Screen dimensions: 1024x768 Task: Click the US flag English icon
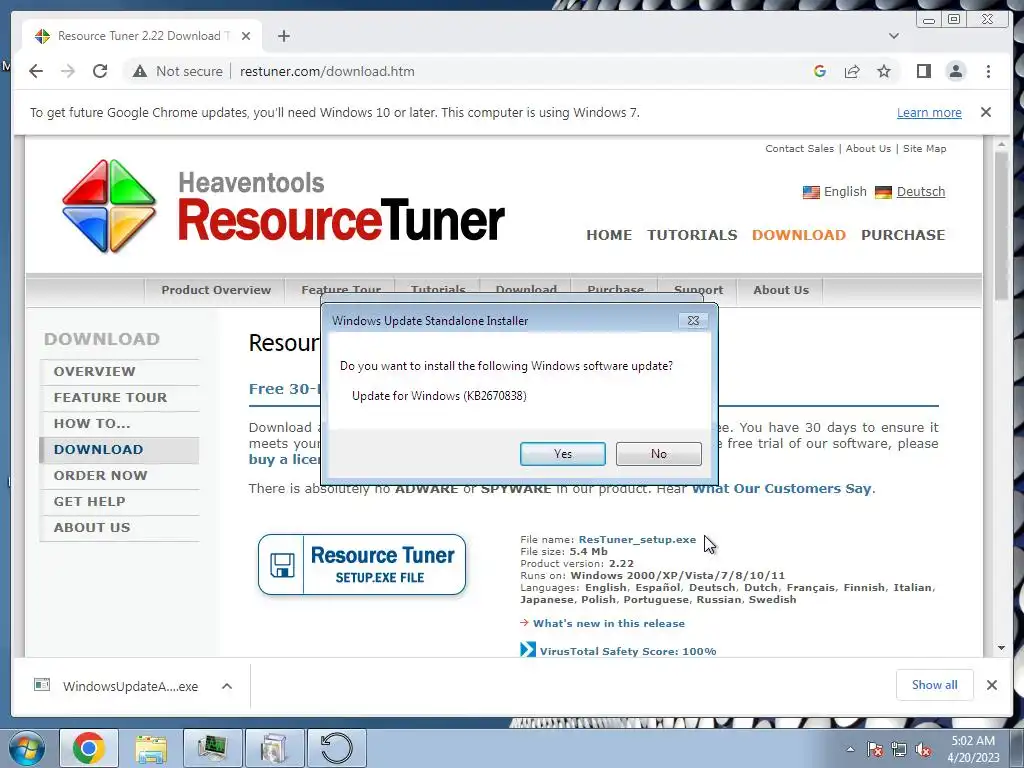pos(811,192)
